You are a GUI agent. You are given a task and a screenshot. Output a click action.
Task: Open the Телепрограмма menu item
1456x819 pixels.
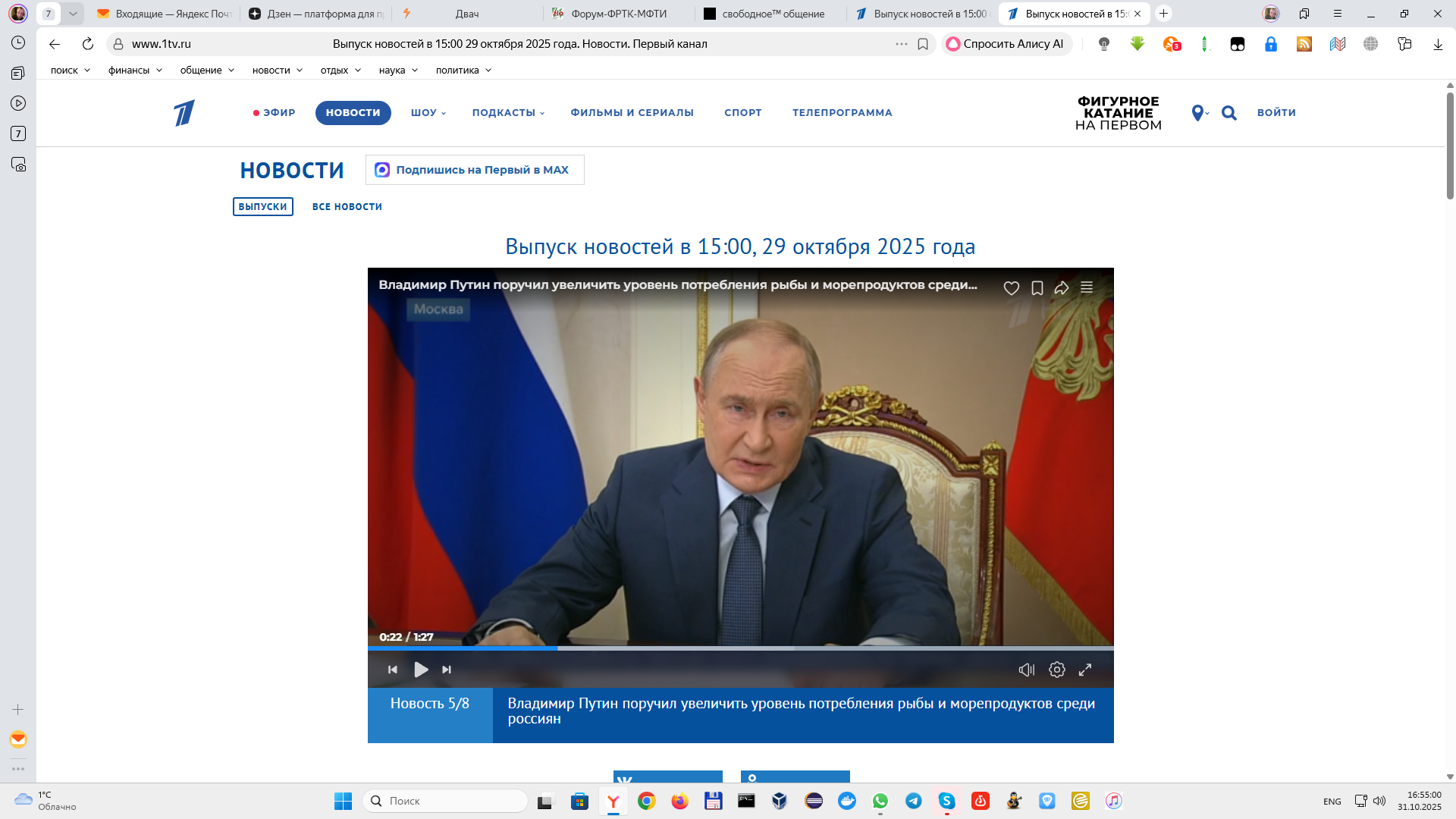(x=842, y=113)
